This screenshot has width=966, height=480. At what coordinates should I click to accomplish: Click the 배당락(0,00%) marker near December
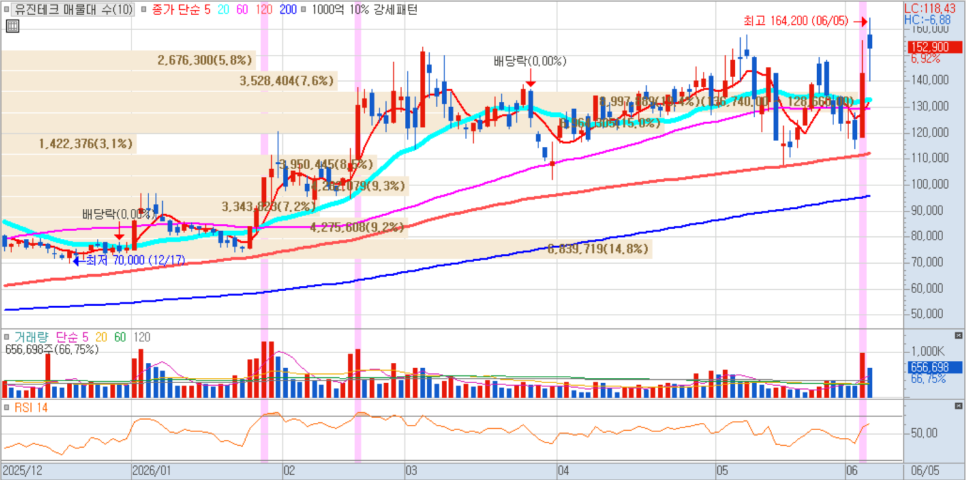tap(119, 214)
